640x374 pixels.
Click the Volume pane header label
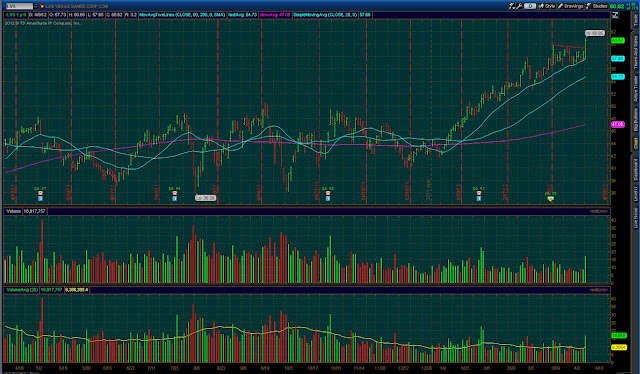[13, 211]
